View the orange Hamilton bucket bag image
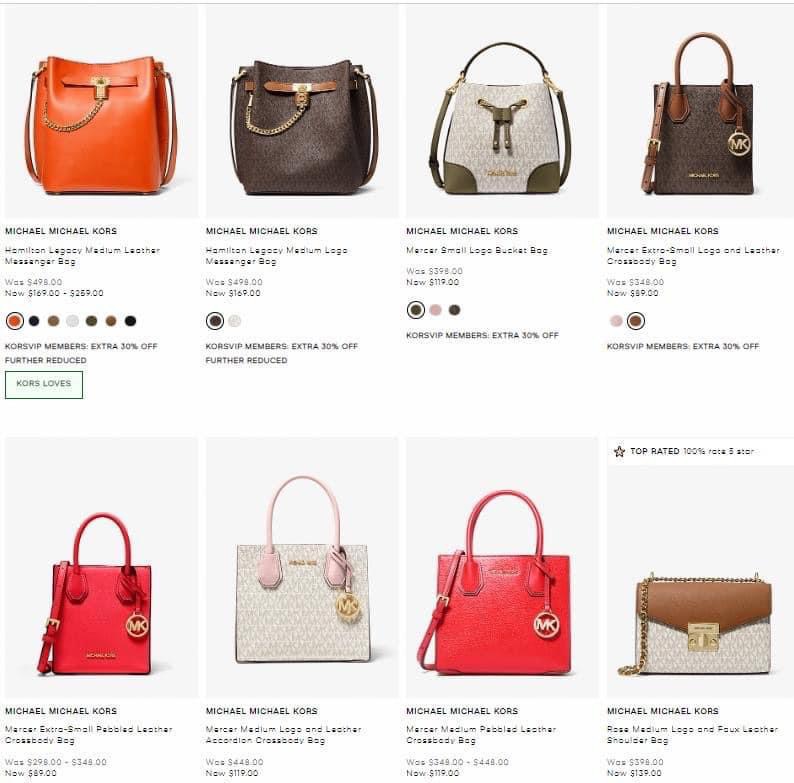 coord(101,111)
